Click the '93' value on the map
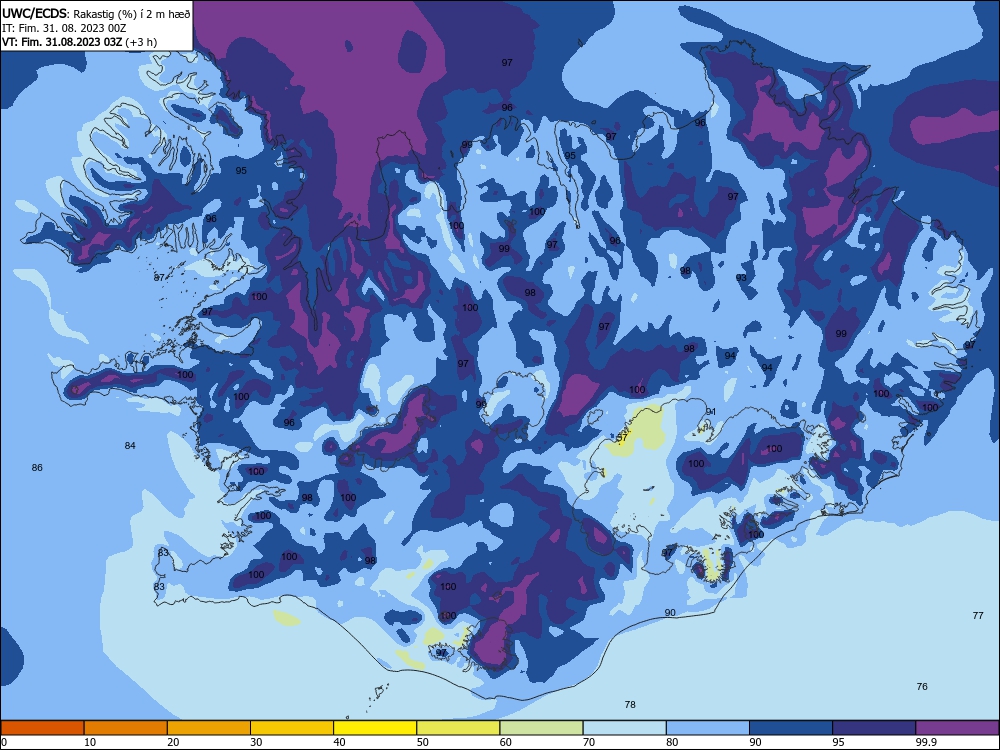The image size is (1000, 750). pos(741,278)
